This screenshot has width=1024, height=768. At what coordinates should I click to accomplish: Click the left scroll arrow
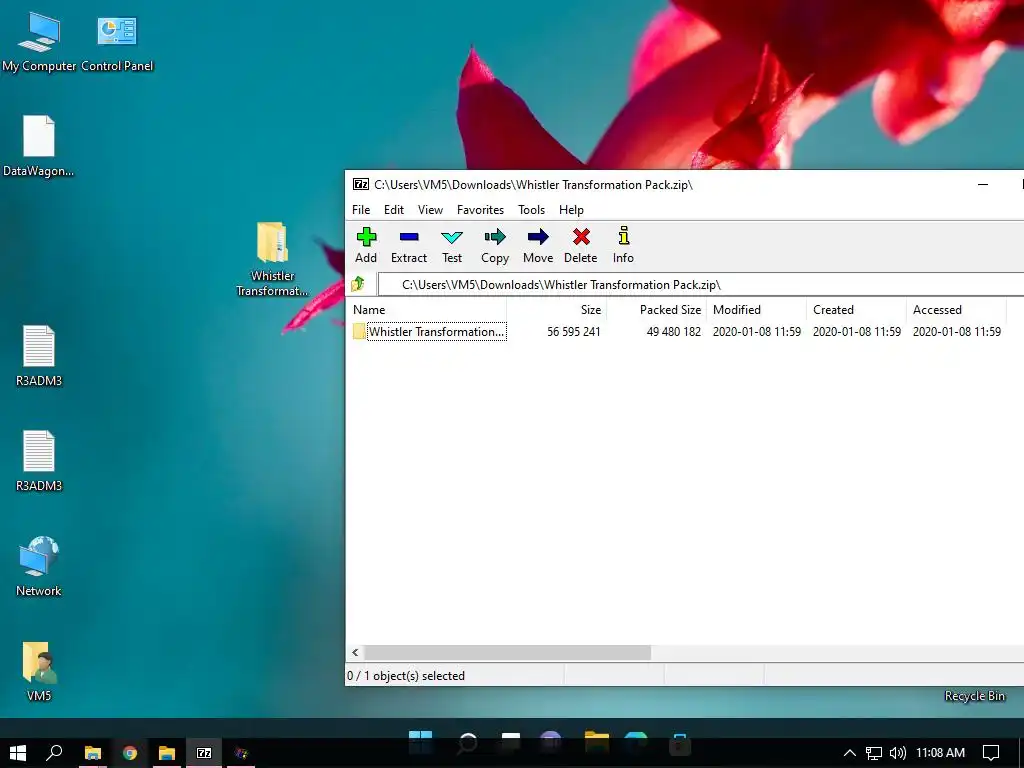pyautogui.click(x=355, y=652)
